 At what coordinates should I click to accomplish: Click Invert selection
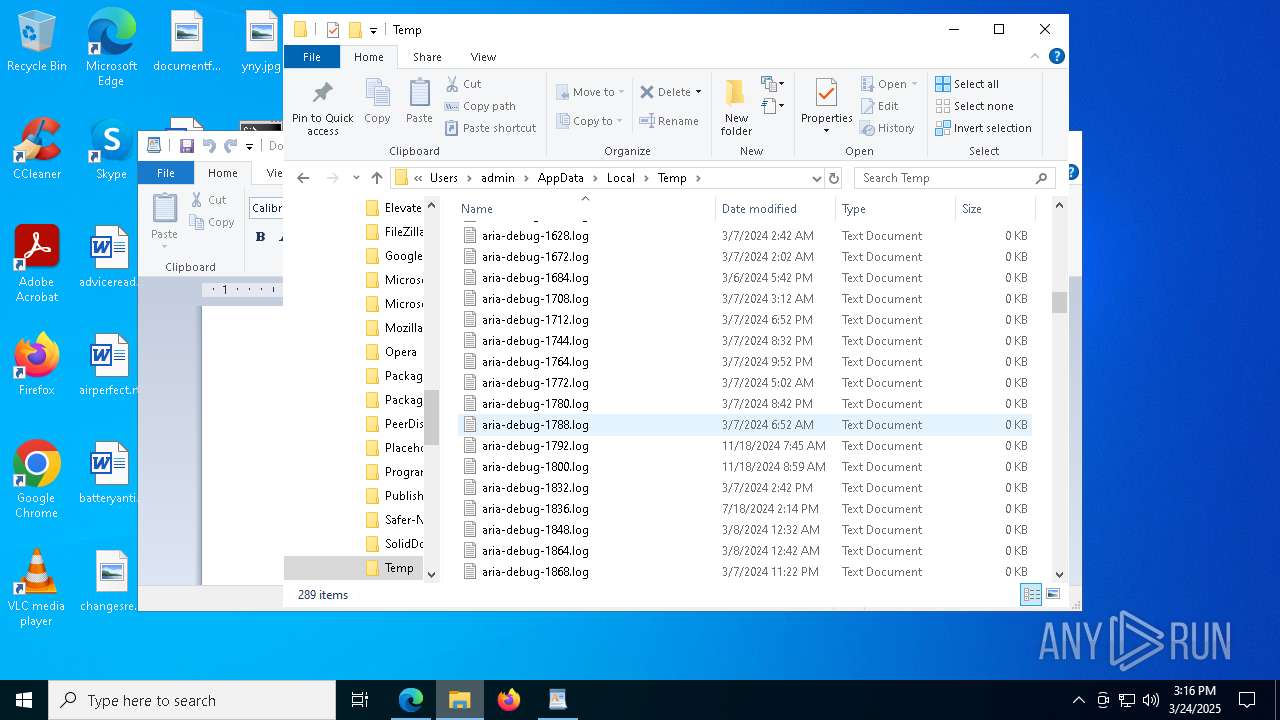(983, 128)
